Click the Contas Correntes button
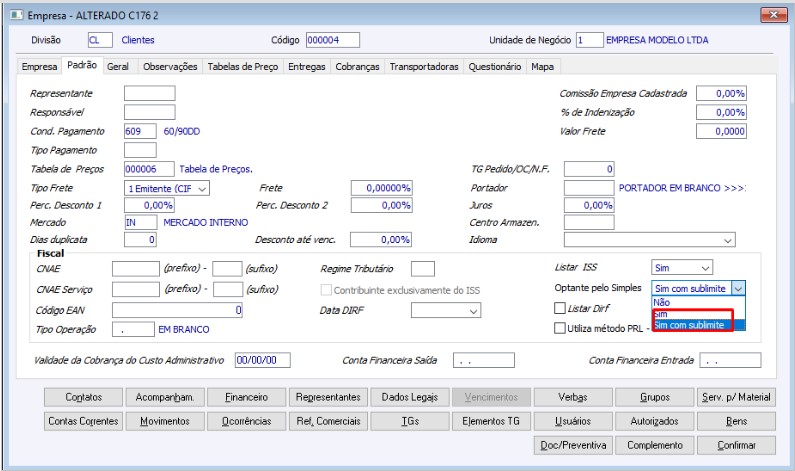 pos(83,421)
